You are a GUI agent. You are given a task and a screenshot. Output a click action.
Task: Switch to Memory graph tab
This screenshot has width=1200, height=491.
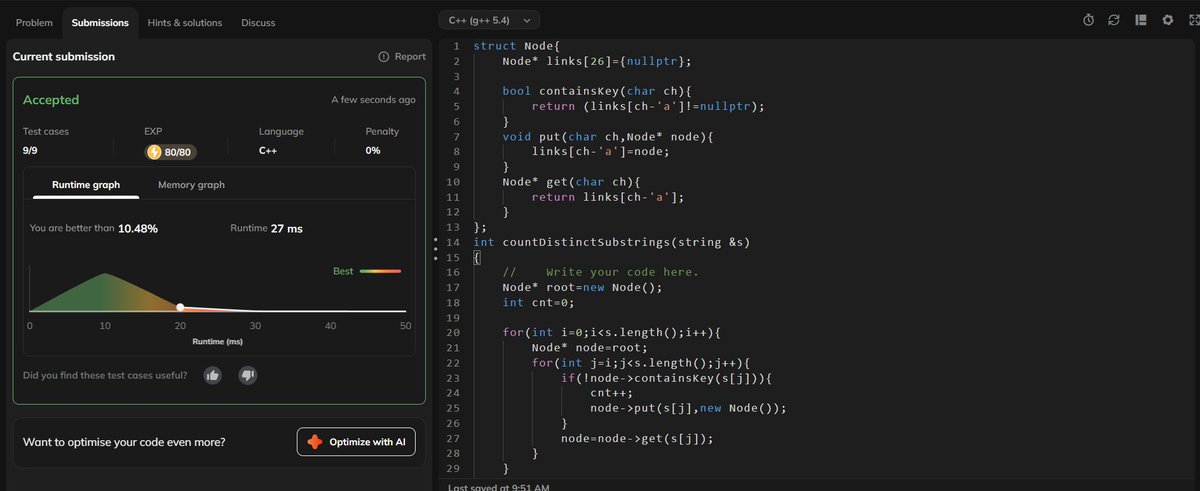[x=191, y=185]
